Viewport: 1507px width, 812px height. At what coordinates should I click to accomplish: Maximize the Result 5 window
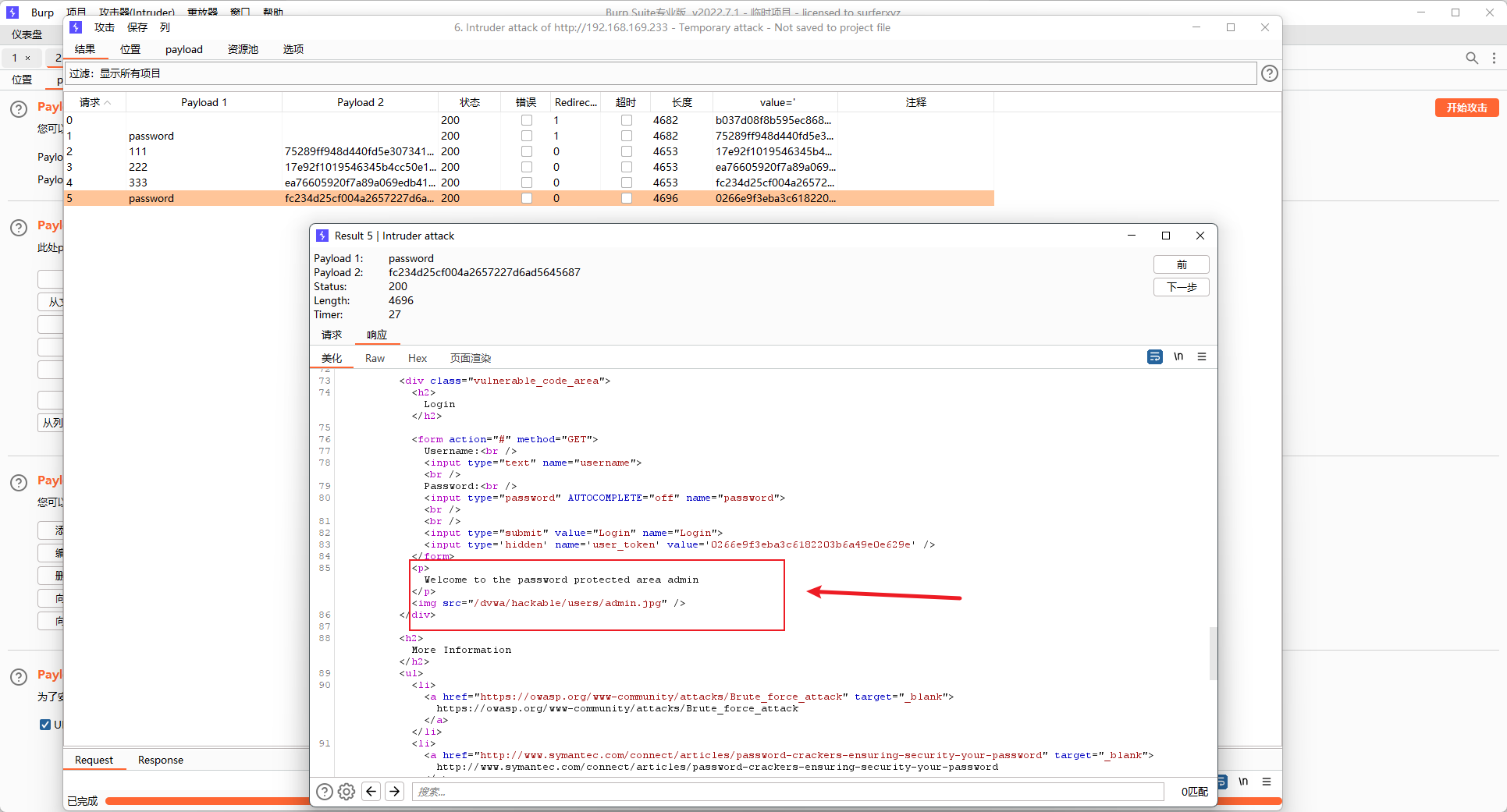[1166, 236]
